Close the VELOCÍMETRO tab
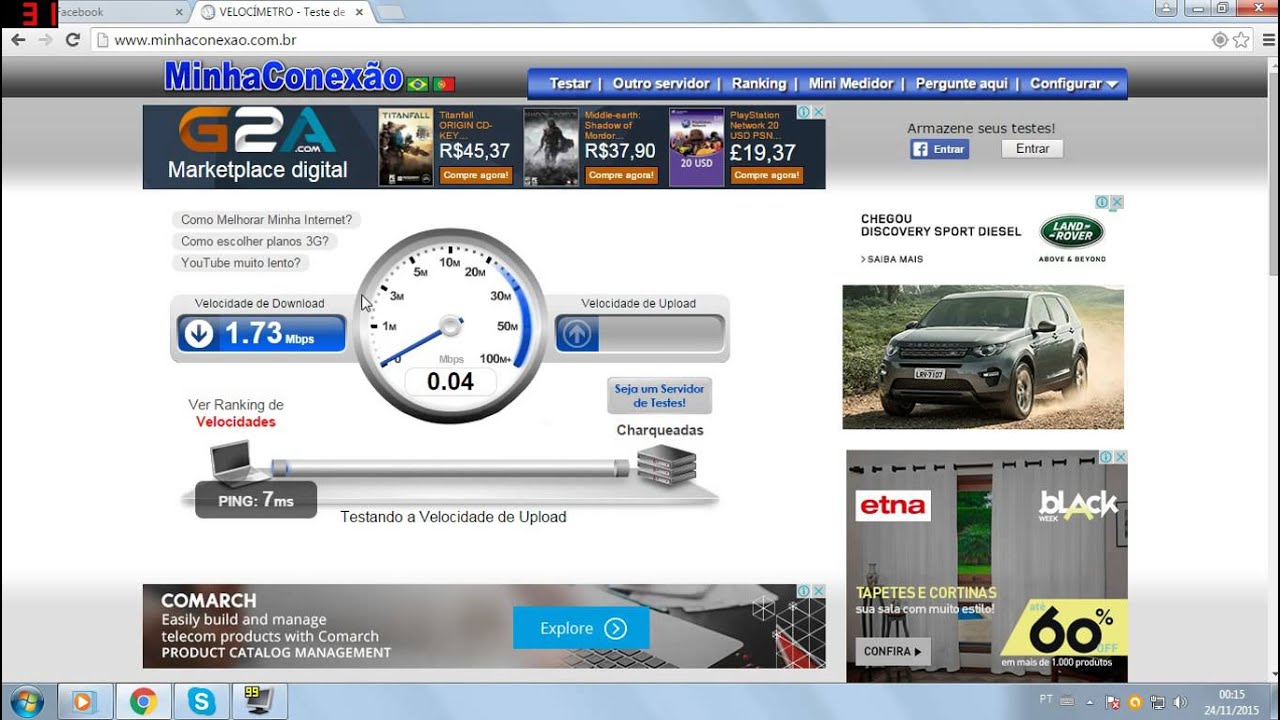The height and width of the screenshot is (720, 1280). tap(359, 12)
